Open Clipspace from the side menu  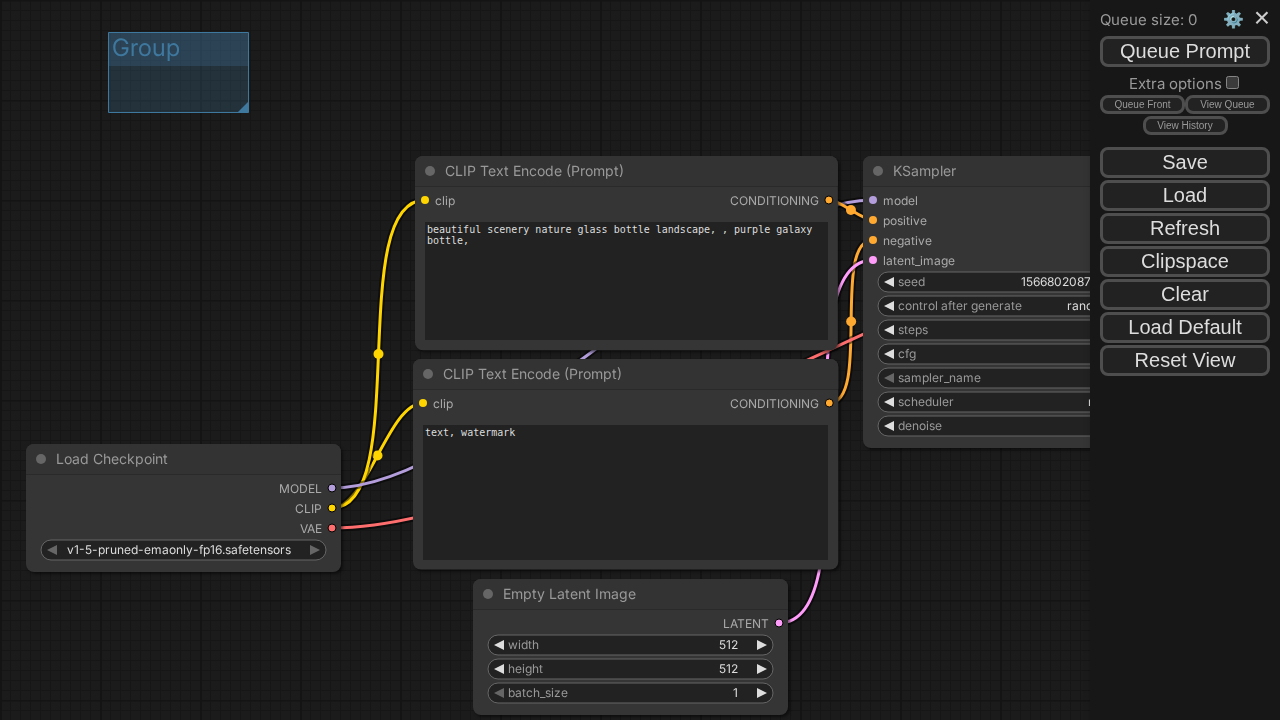[x=1185, y=261]
